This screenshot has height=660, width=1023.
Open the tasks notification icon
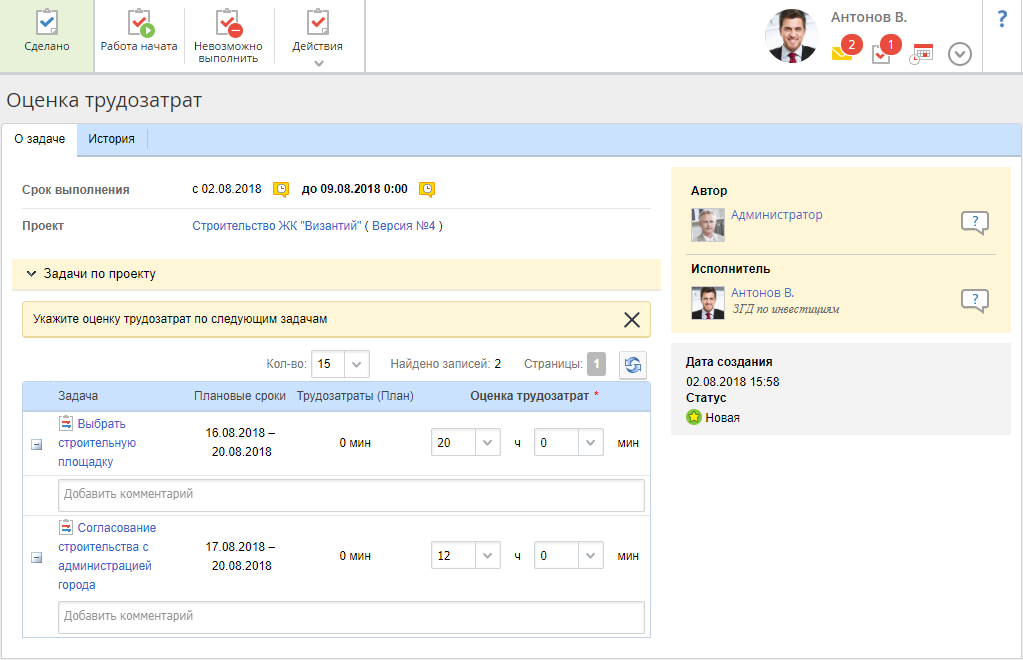click(881, 54)
